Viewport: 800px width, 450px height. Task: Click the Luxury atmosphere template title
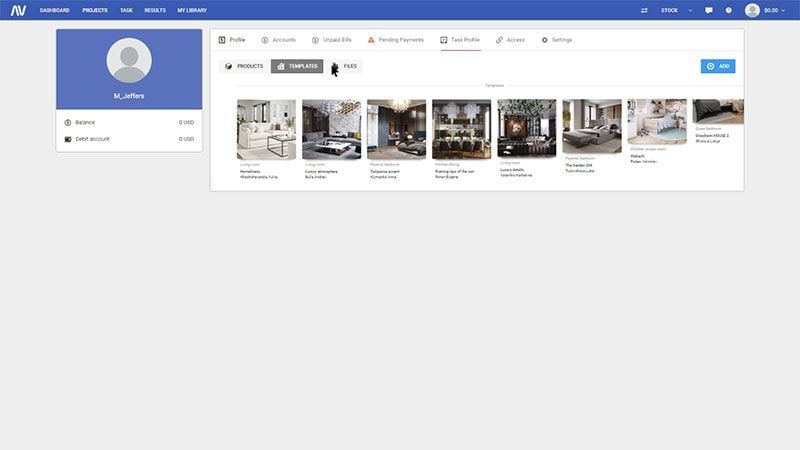pyautogui.click(x=321, y=171)
